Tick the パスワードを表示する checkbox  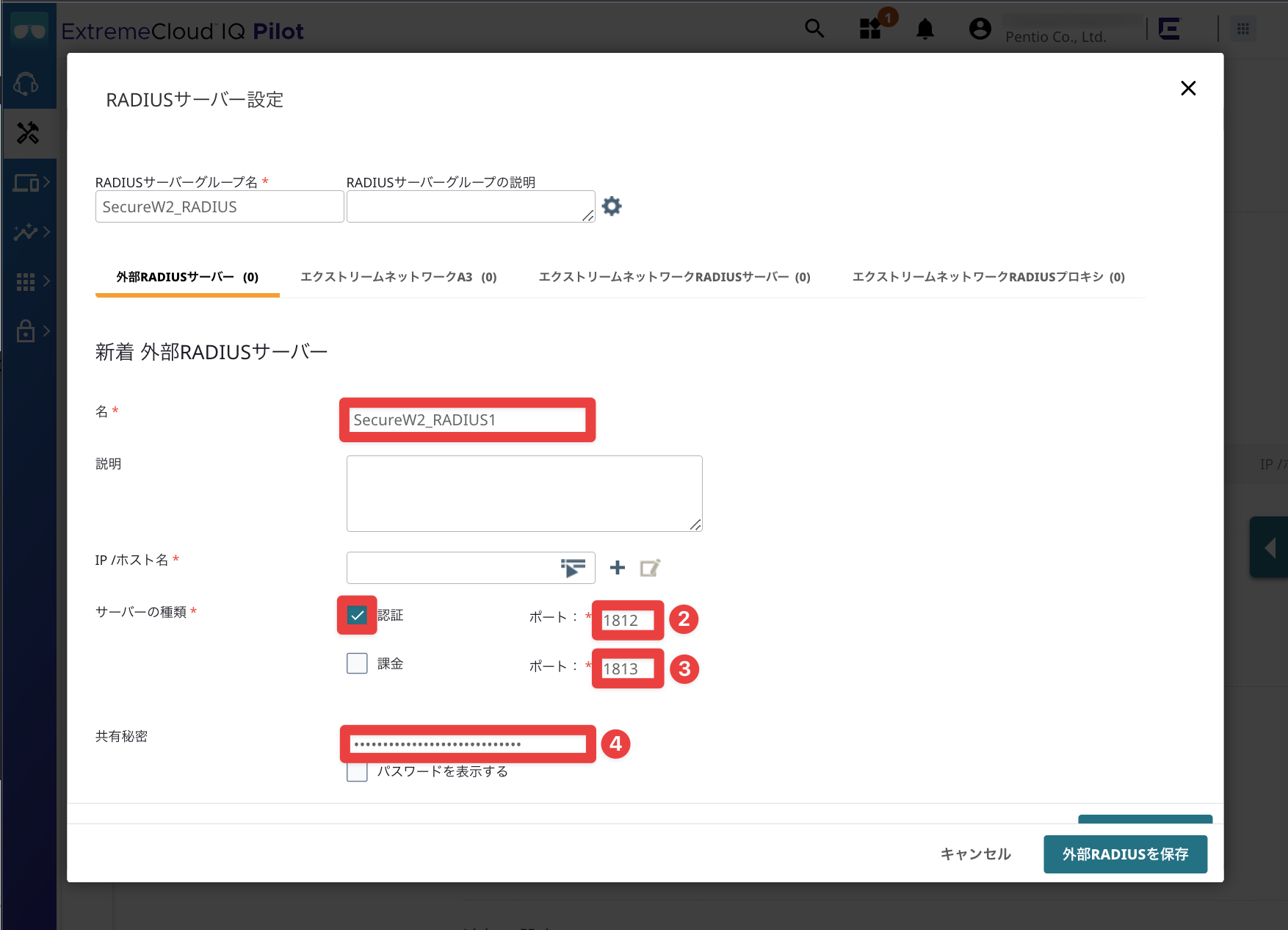(357, 771)
